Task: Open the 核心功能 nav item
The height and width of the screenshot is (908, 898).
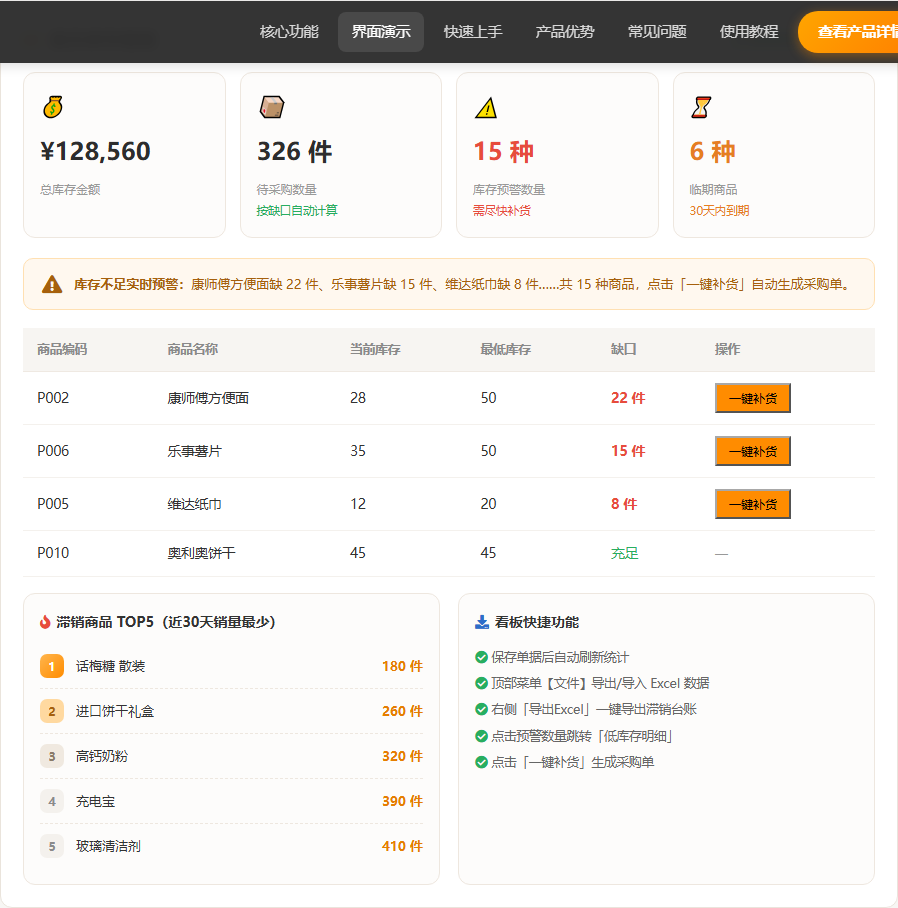Action: (289, 32)
